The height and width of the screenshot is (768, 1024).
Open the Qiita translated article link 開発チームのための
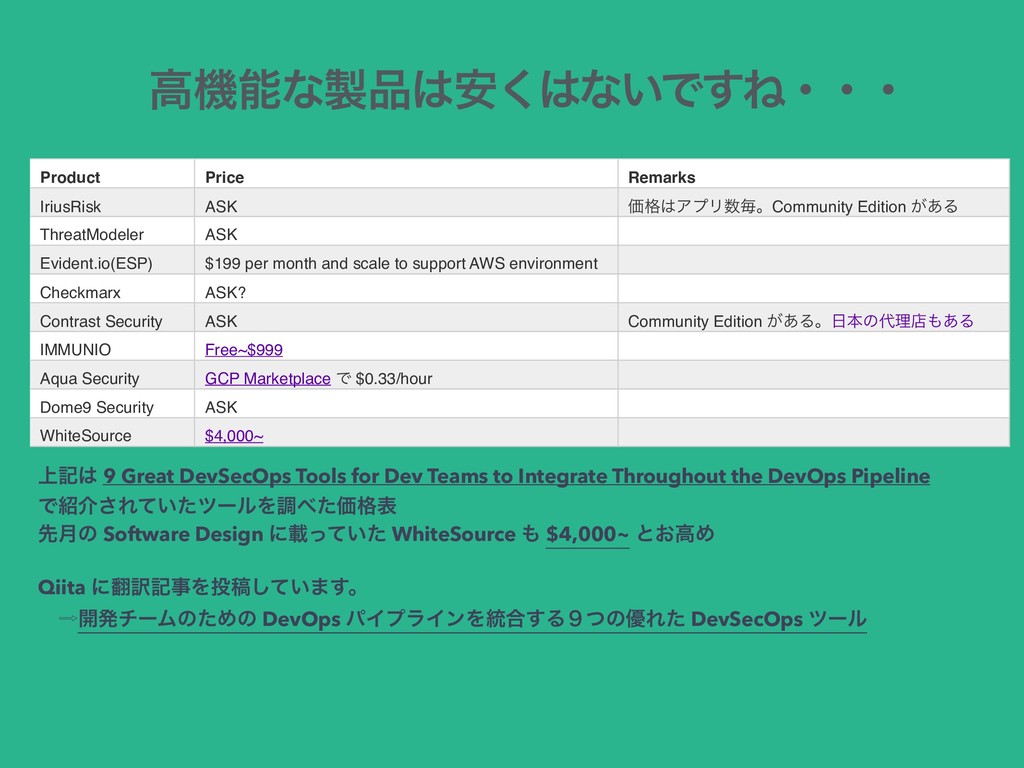click(x=472, y=619)
